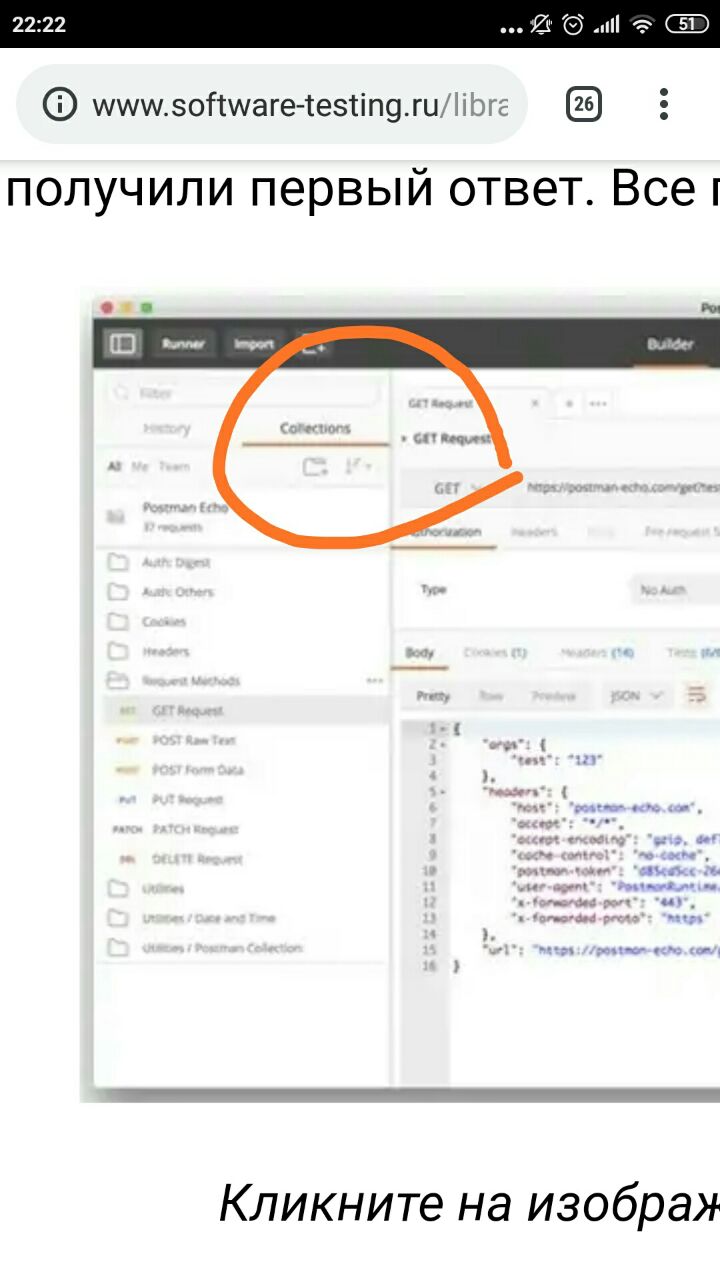
Task: Toggle Postman sidebar with the panel icon
Action: (x=123, y=343)
